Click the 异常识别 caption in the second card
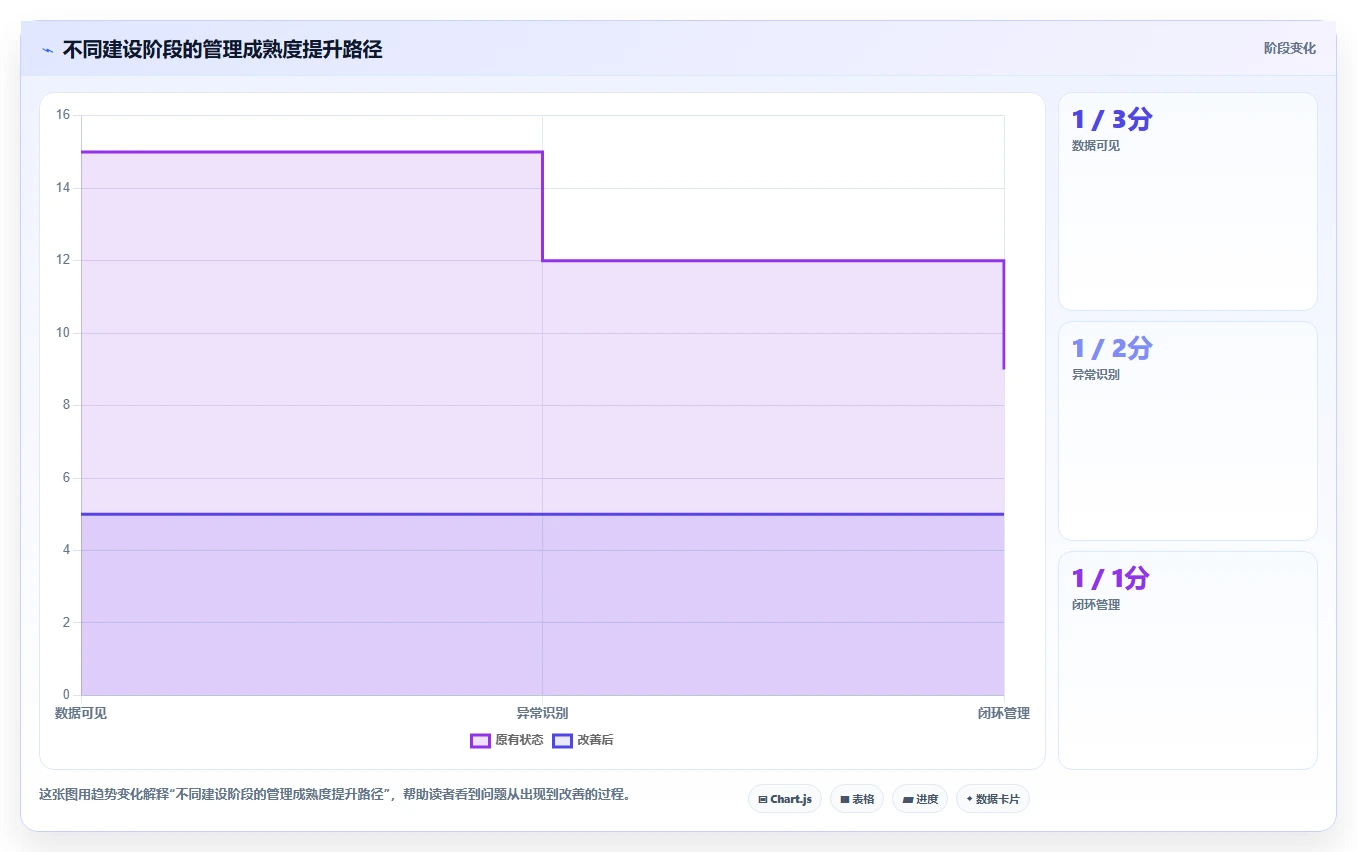Image resolution: width=1357 pixels, height=852 pixels. 1096,376
